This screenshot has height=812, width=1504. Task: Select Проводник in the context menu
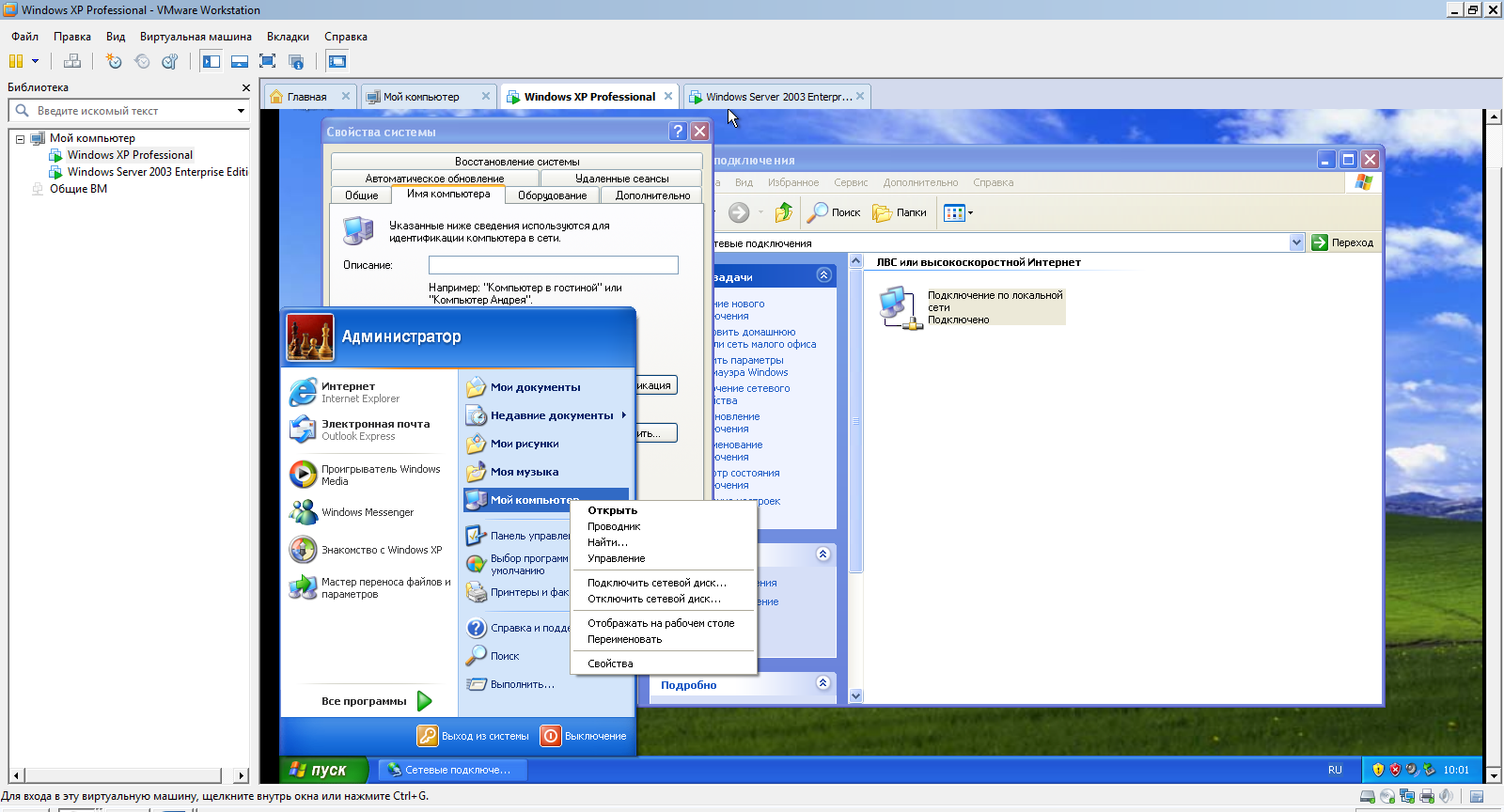664,526
